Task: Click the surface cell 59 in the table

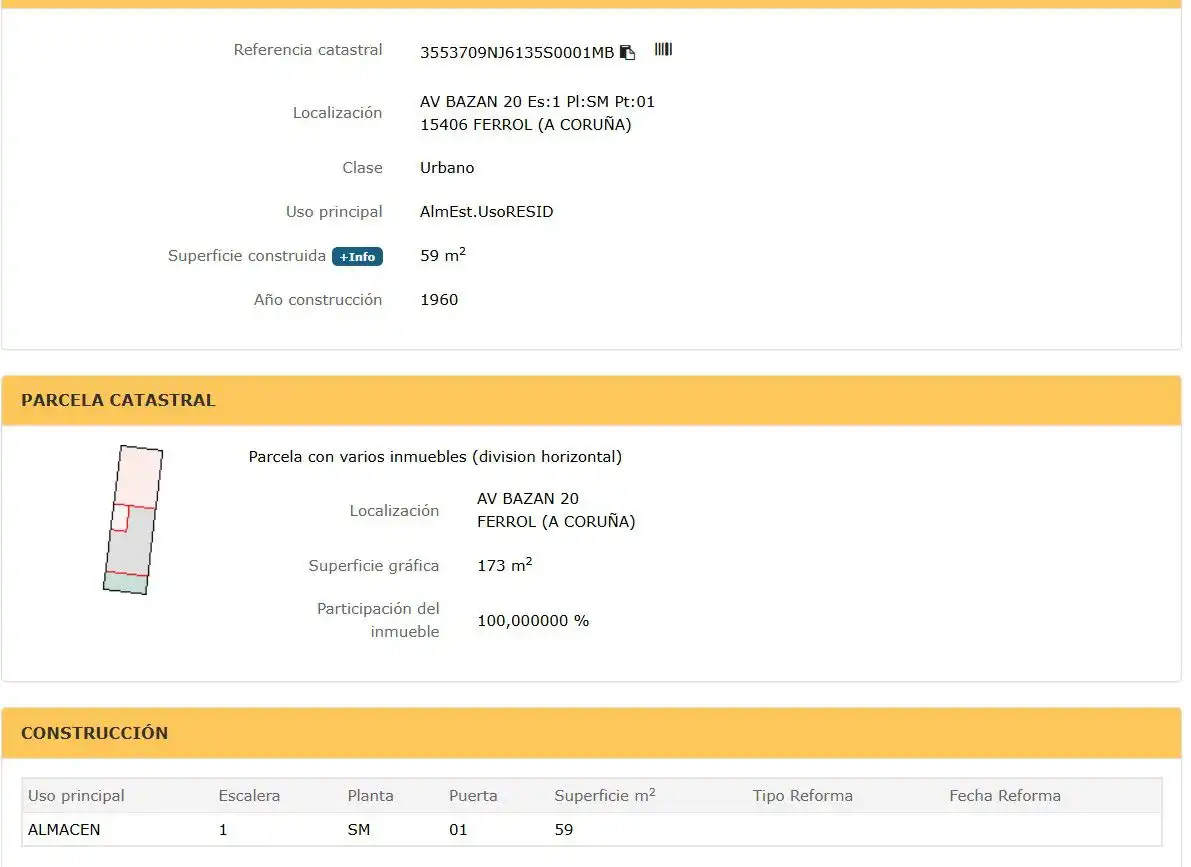Action: 564,830
